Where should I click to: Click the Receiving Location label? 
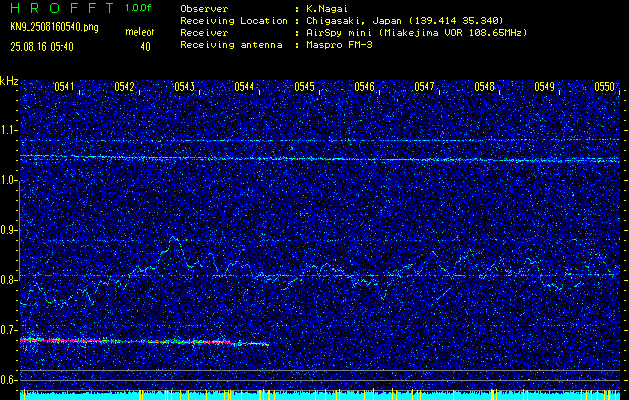(x=234, y=21)
